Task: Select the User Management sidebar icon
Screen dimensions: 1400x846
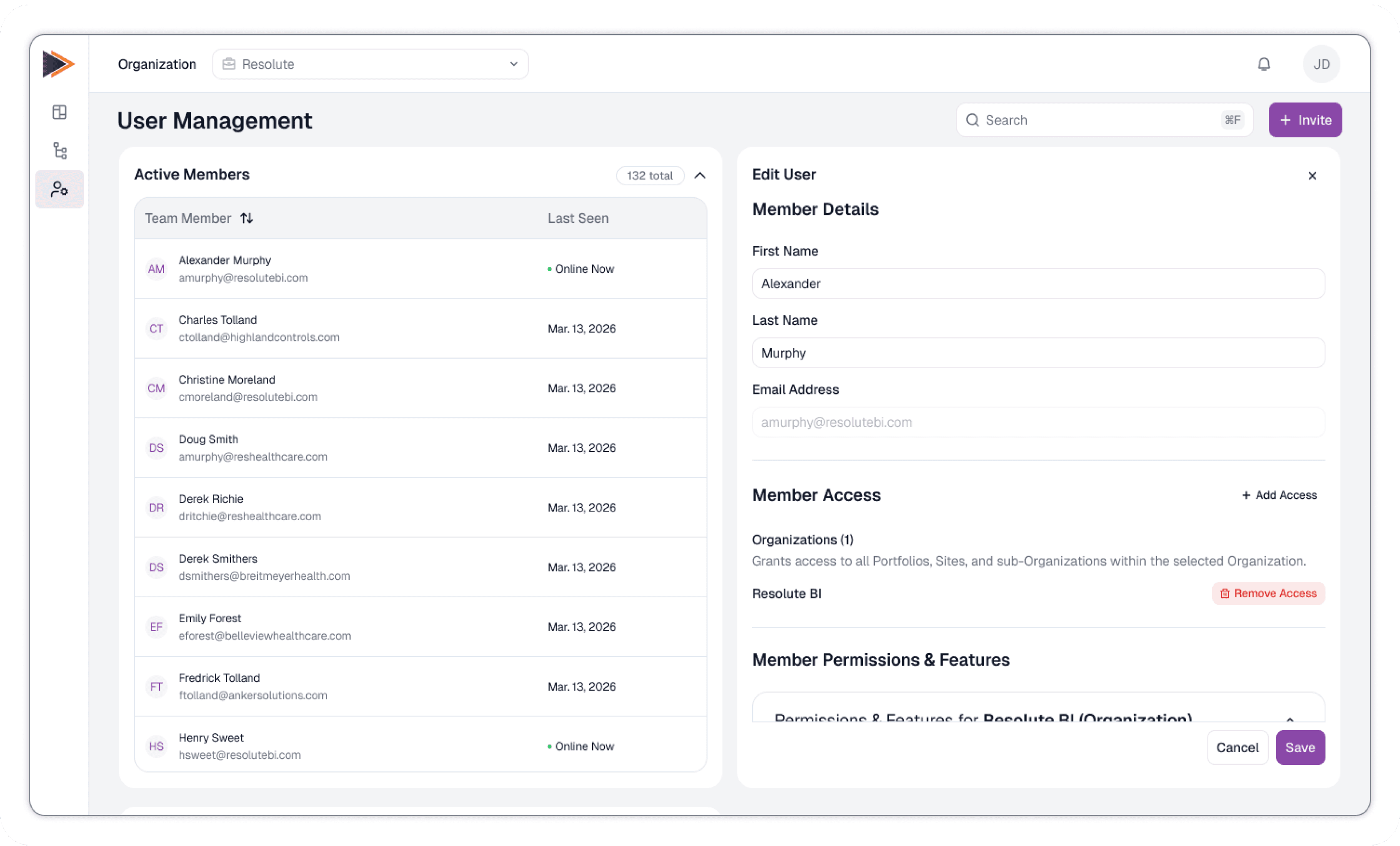Action: [x=60, y=189]
